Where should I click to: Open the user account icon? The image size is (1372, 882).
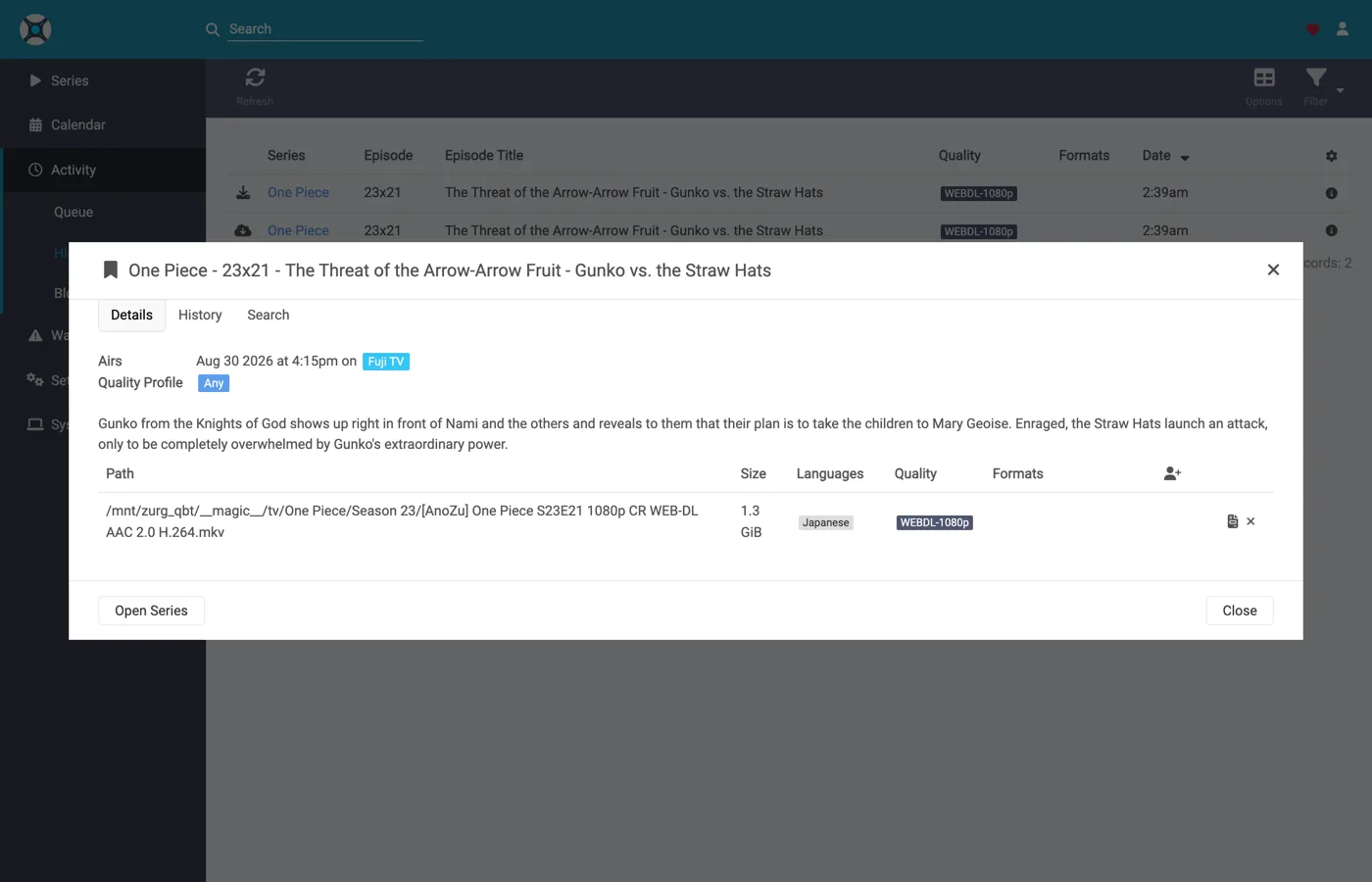pos(1343,29)
